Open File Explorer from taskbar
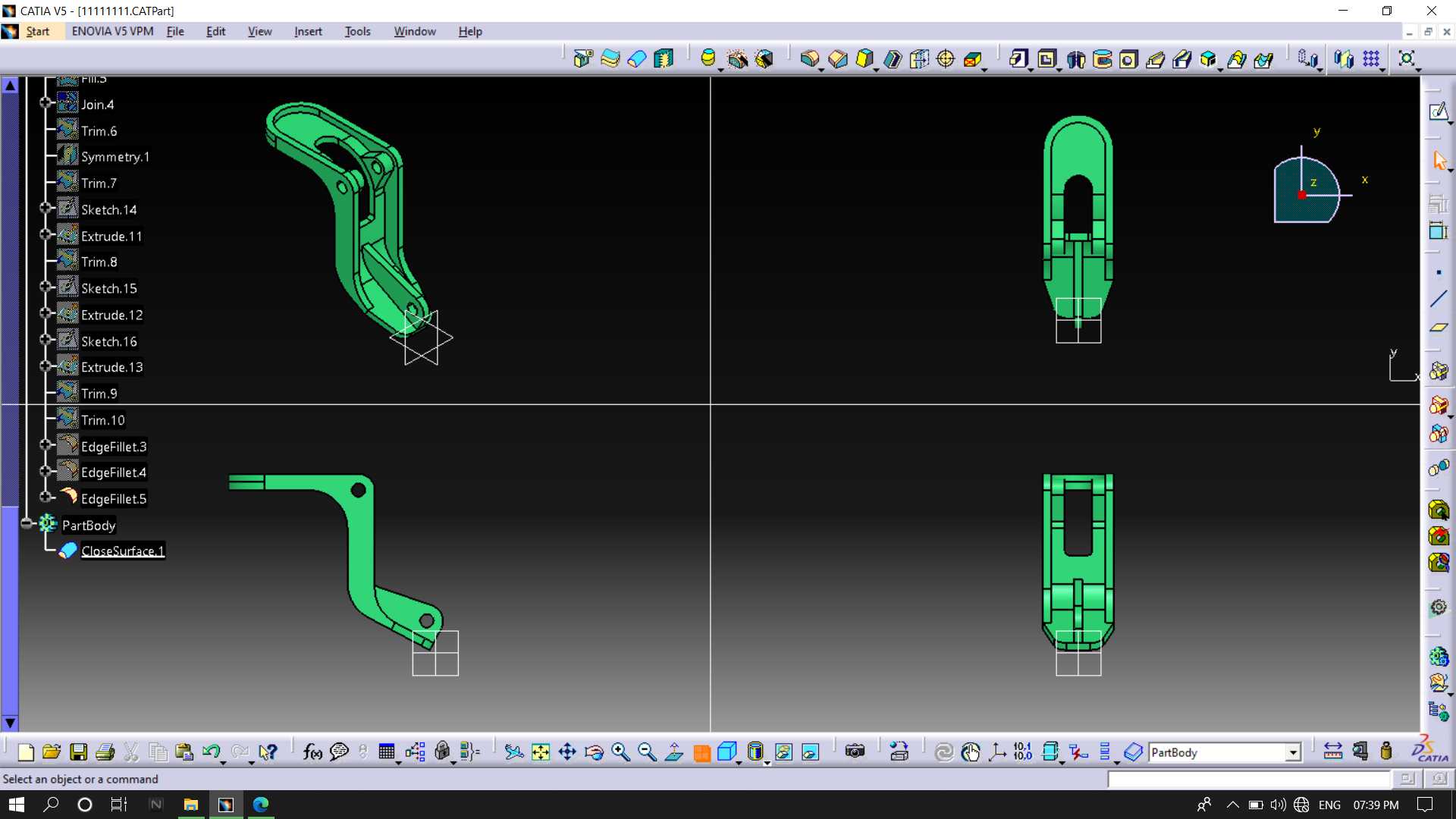 click(190, 805)
